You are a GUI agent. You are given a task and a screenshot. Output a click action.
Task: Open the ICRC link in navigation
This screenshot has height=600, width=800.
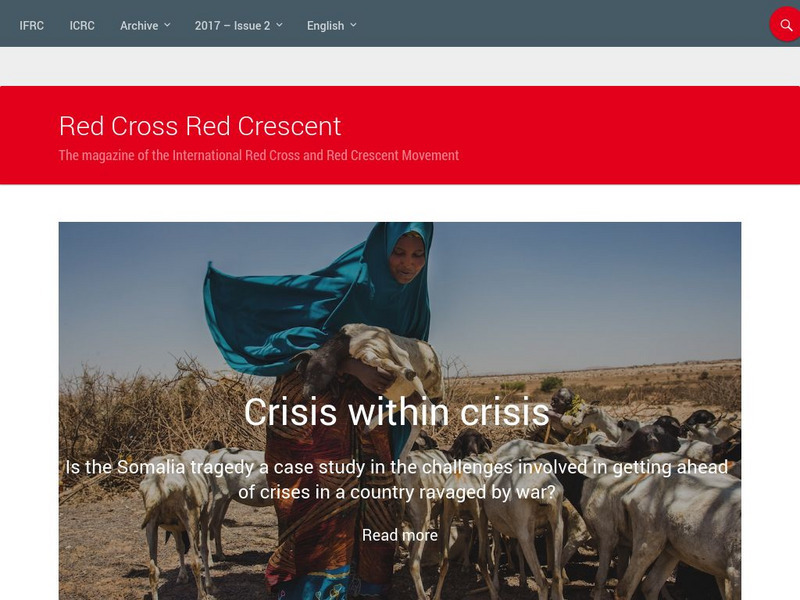click(82, 26)
